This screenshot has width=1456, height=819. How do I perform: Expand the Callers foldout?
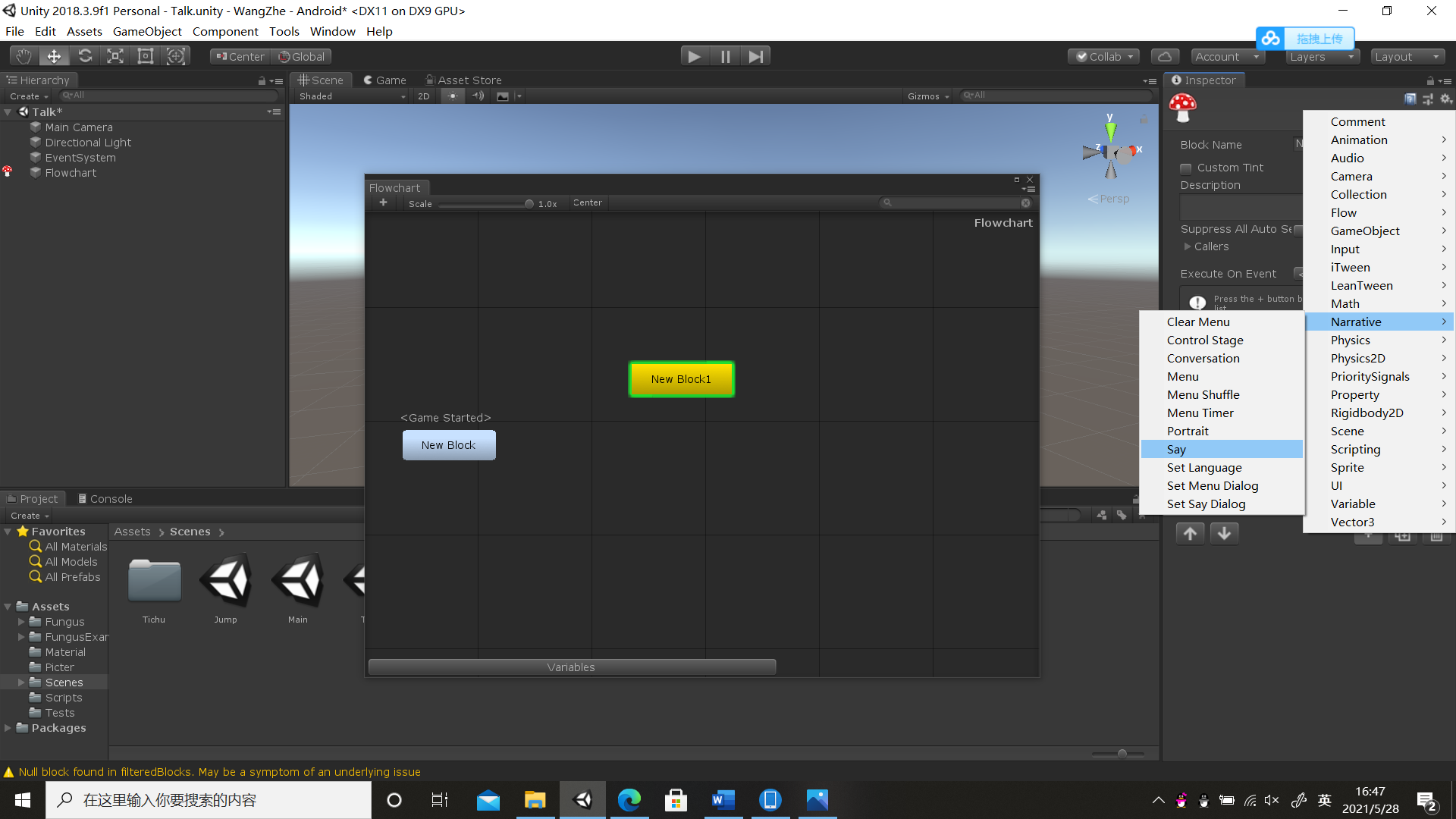click(x=1188, y=246)
